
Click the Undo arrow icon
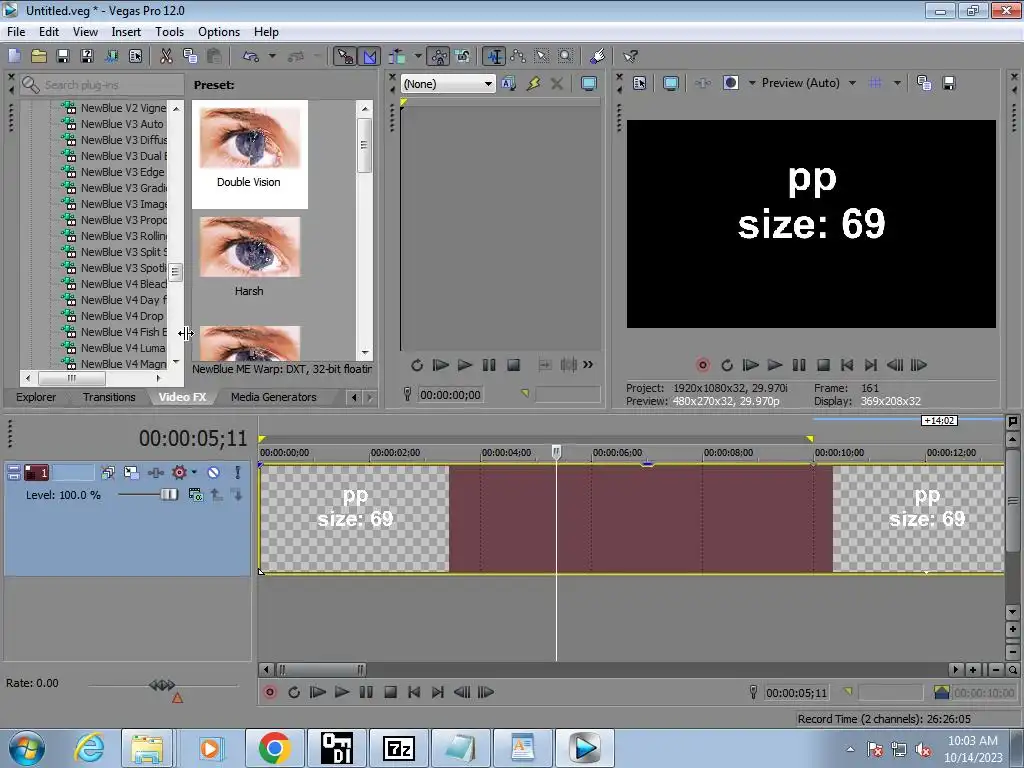coord(251,56)
